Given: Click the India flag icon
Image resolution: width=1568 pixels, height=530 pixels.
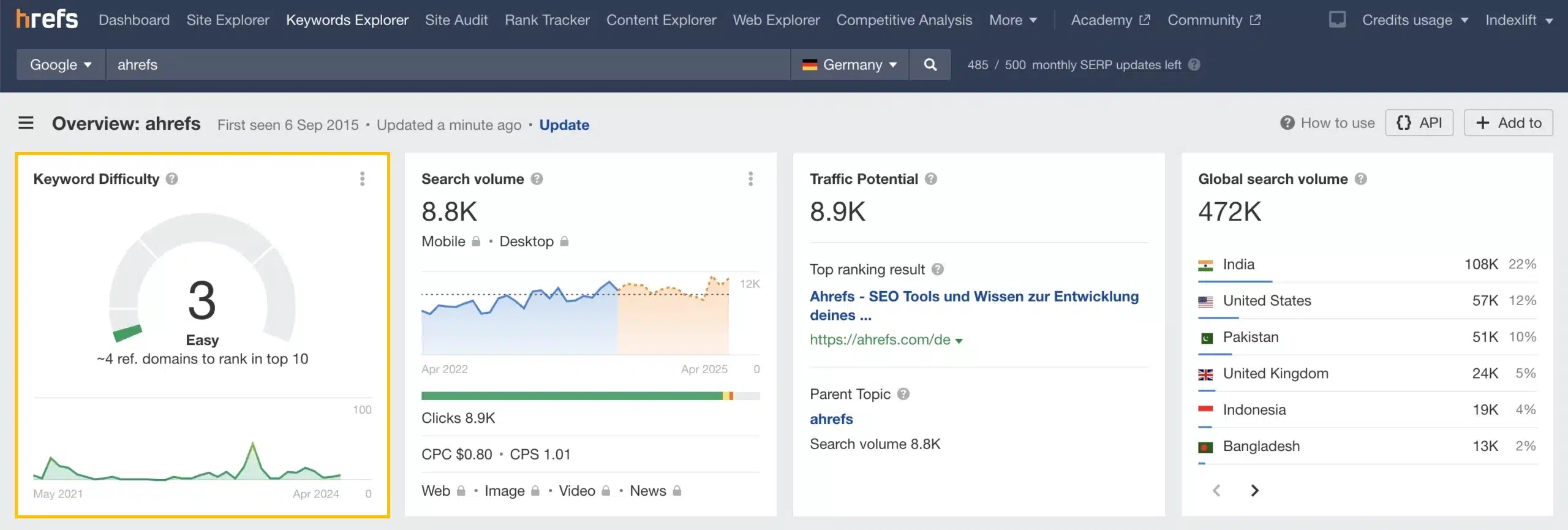Looking at the screenshot, I should [x=1205, y=265].
